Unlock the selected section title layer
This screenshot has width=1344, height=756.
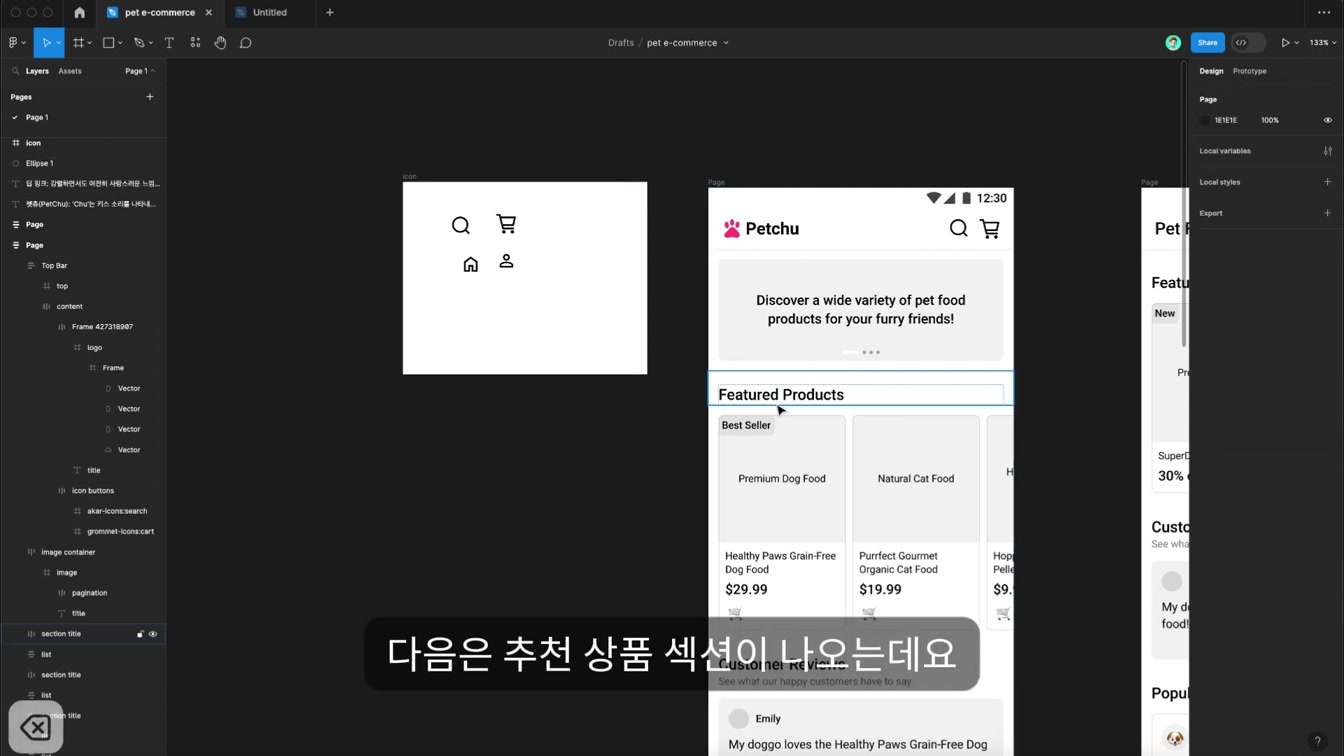[x=140, y=634]
